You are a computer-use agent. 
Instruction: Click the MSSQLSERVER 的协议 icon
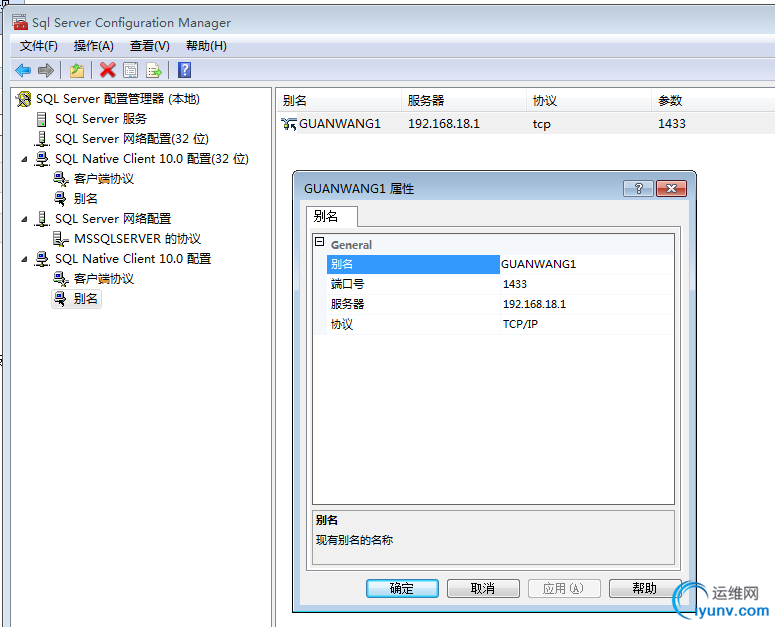tap(61, 239)
